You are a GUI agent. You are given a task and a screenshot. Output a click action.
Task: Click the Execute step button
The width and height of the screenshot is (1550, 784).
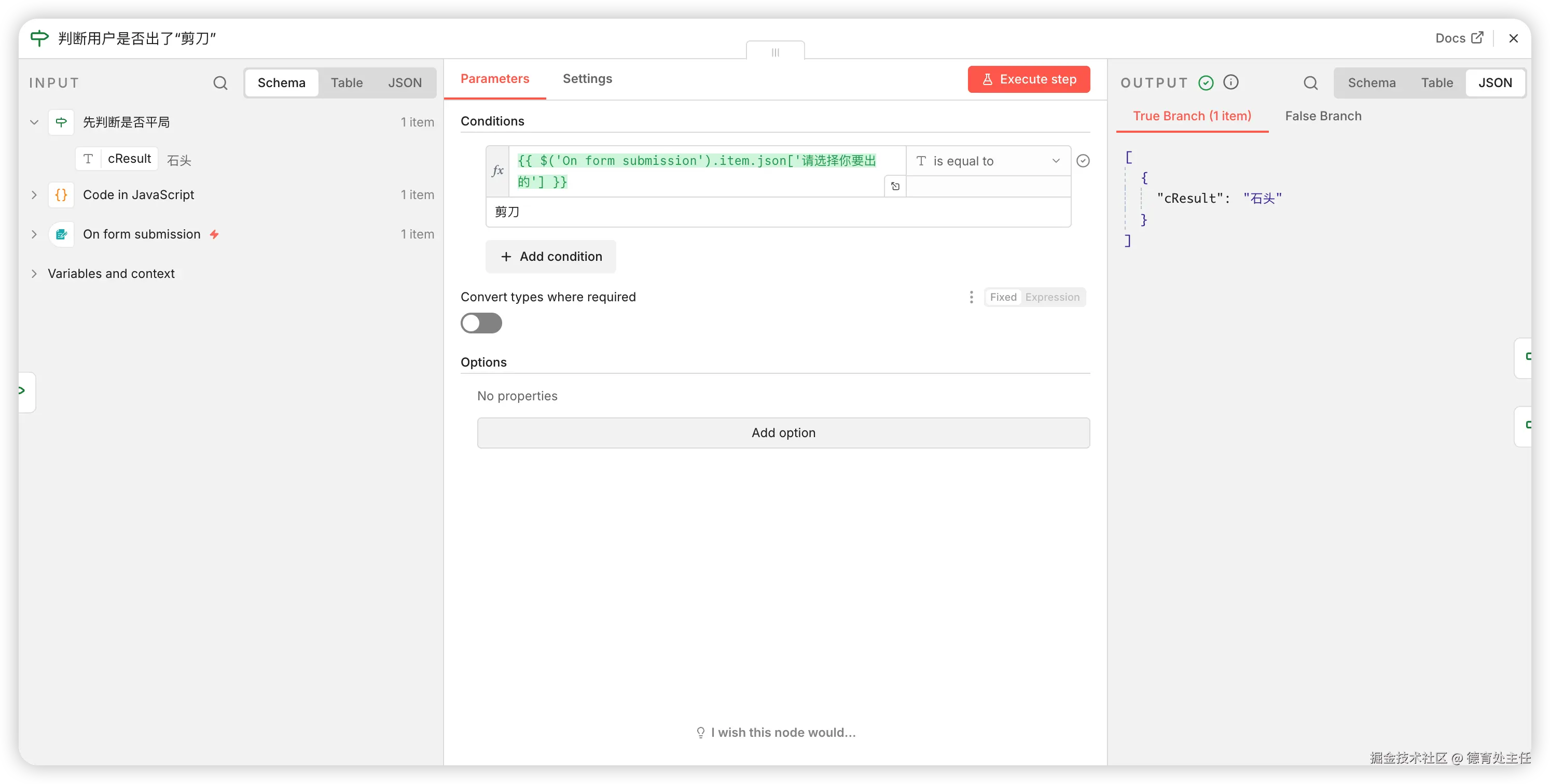tap(1028, 79)
